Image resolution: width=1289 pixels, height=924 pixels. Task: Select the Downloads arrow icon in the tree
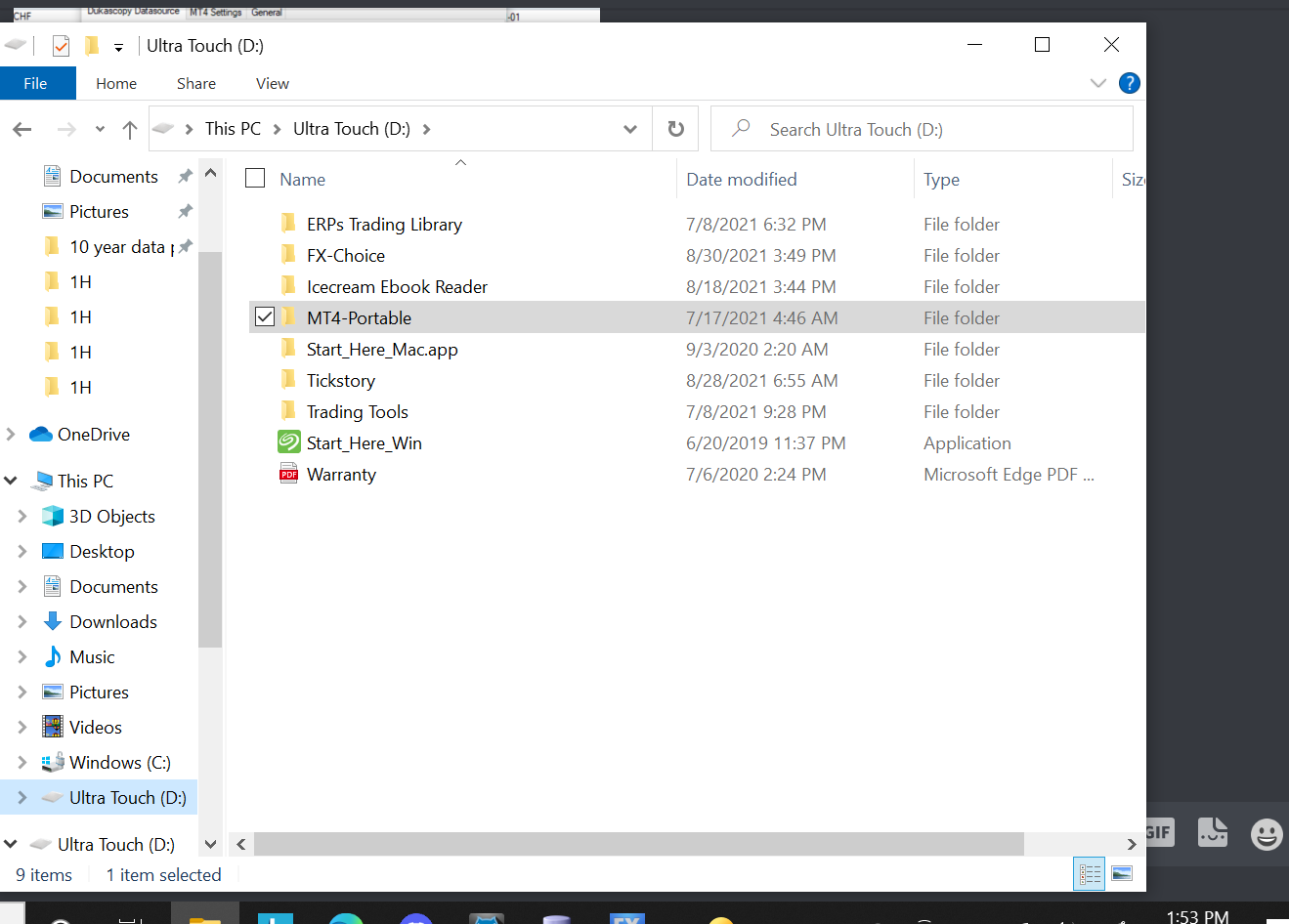point(53,621)
